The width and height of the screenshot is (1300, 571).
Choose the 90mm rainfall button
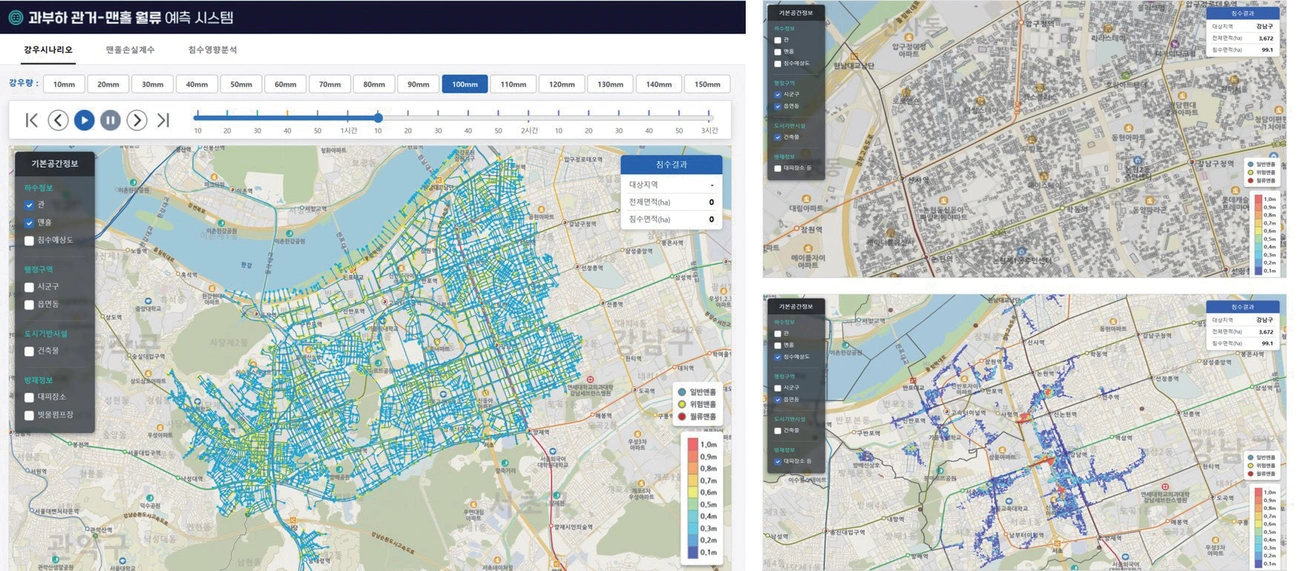418,84
